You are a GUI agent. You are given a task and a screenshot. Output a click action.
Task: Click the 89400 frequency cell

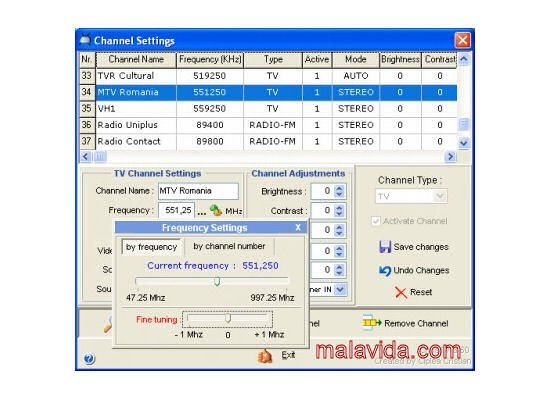[209, 125]
